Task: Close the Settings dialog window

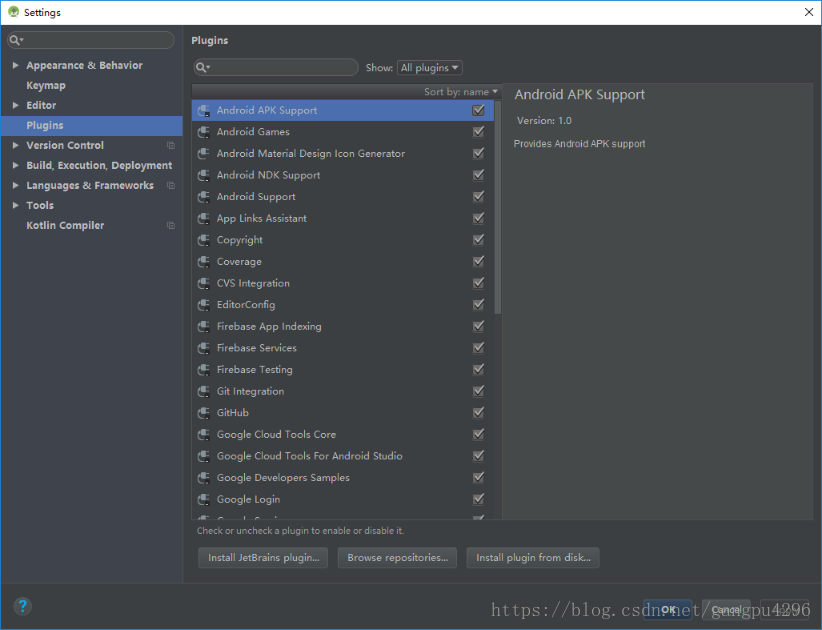Action: click(809, 12)
